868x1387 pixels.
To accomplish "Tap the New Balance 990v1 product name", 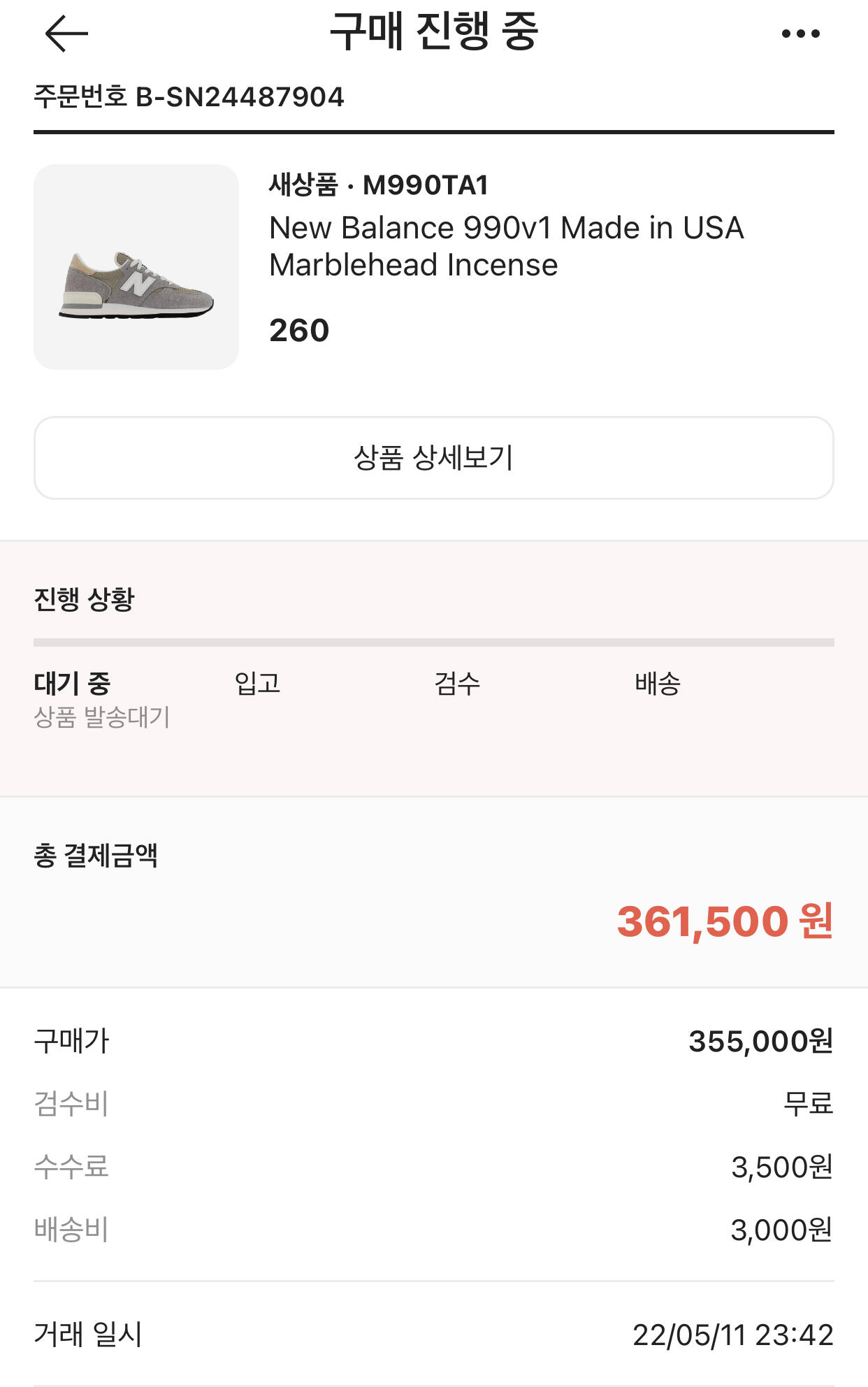I will (506, 246).
